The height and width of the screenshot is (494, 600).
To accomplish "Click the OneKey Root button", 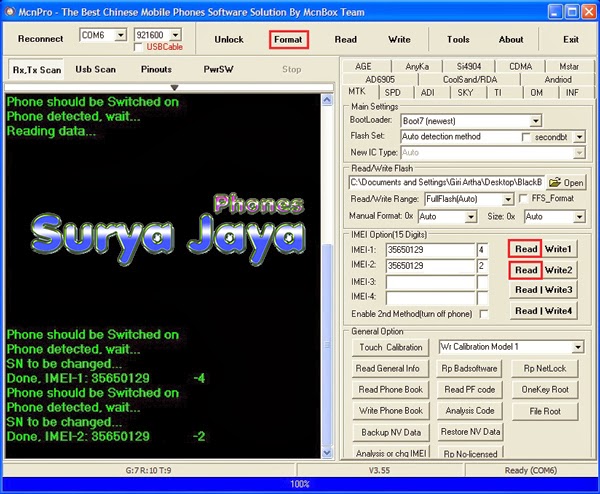I will 545,390.
